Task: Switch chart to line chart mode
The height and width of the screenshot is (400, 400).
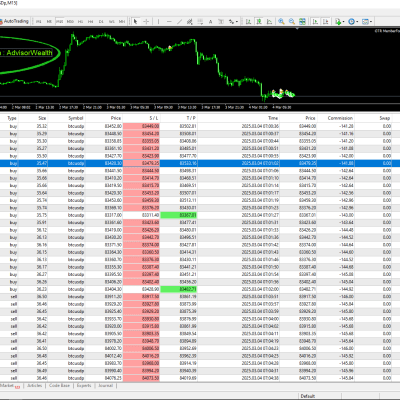Action: (x=269, y=22)
